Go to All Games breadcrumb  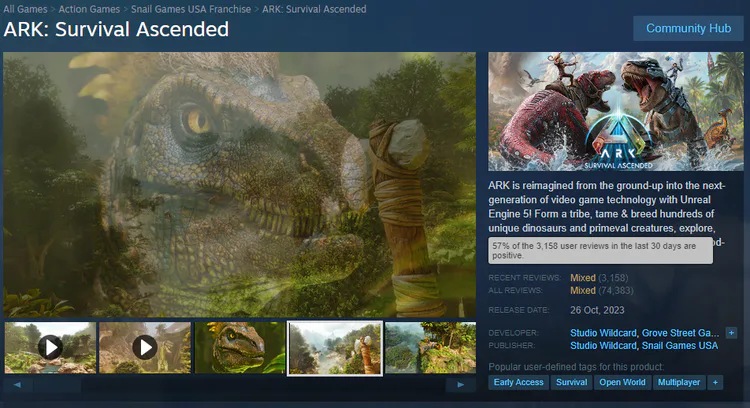click(25, 9)
